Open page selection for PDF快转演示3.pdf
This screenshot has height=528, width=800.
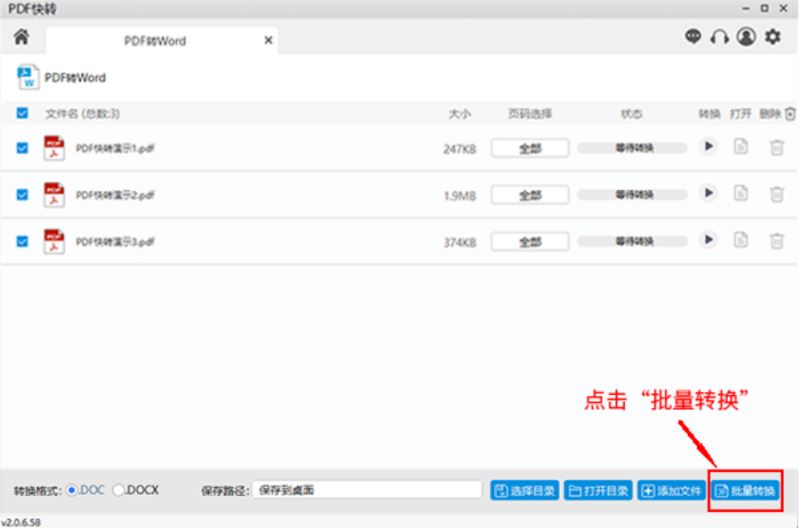pyautogui.click(x=530, y=242)
